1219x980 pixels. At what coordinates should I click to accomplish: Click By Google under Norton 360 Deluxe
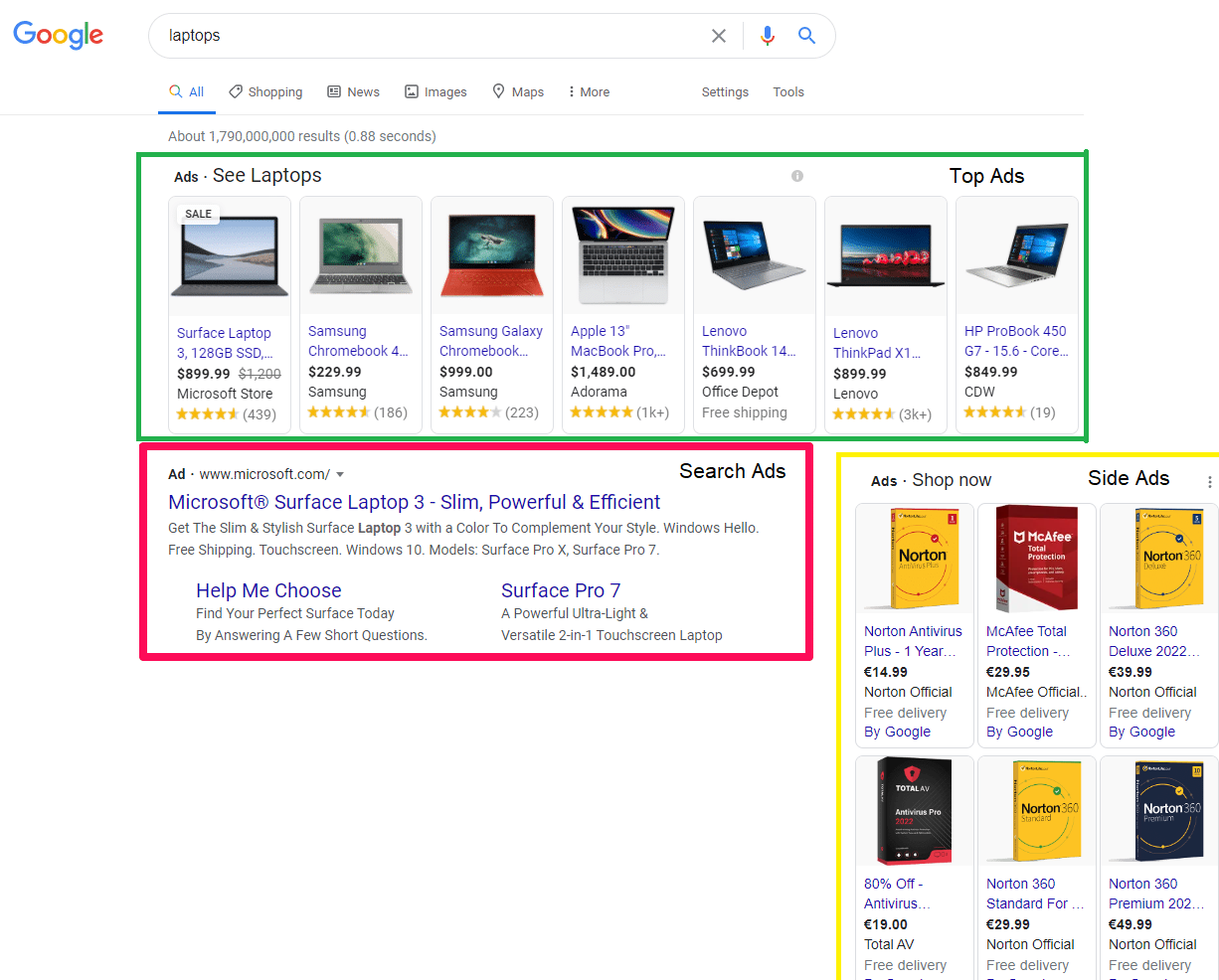1141,733
